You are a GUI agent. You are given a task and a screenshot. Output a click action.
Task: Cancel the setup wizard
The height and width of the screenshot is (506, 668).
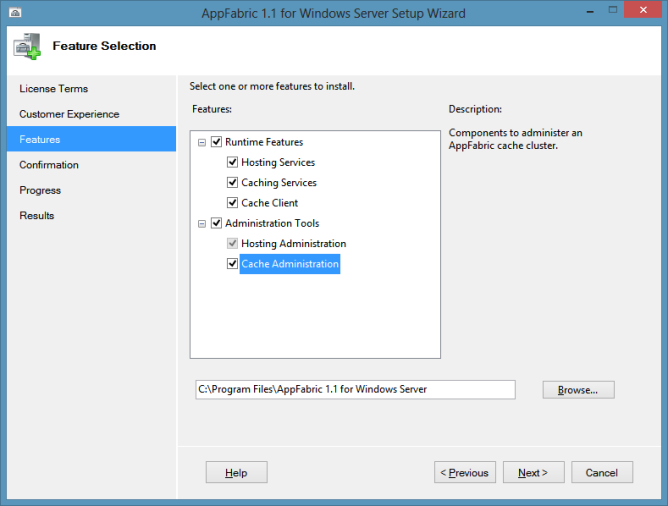[x=602, y=473]
